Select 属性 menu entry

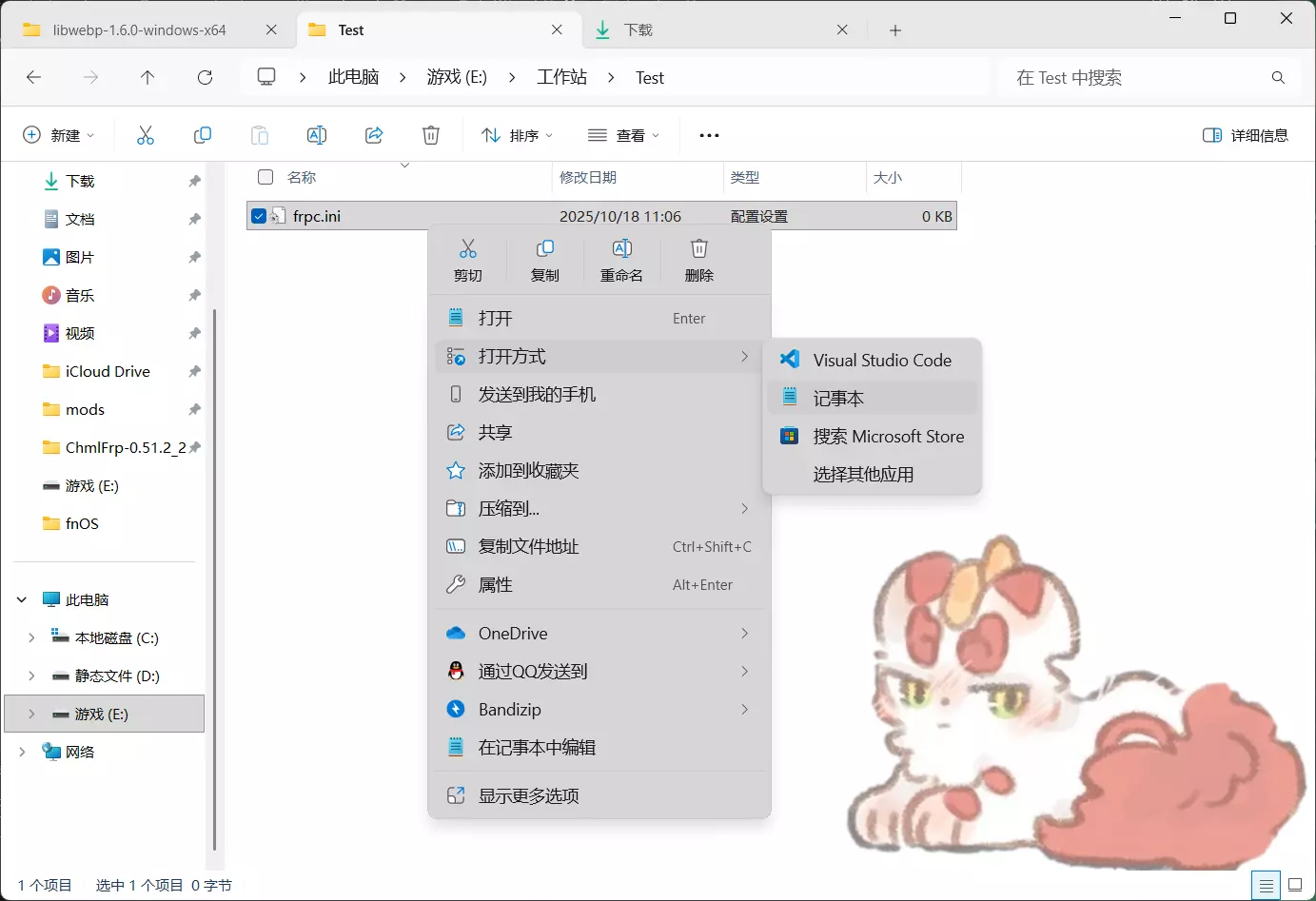pyautogui.click(x=599, y=584)
